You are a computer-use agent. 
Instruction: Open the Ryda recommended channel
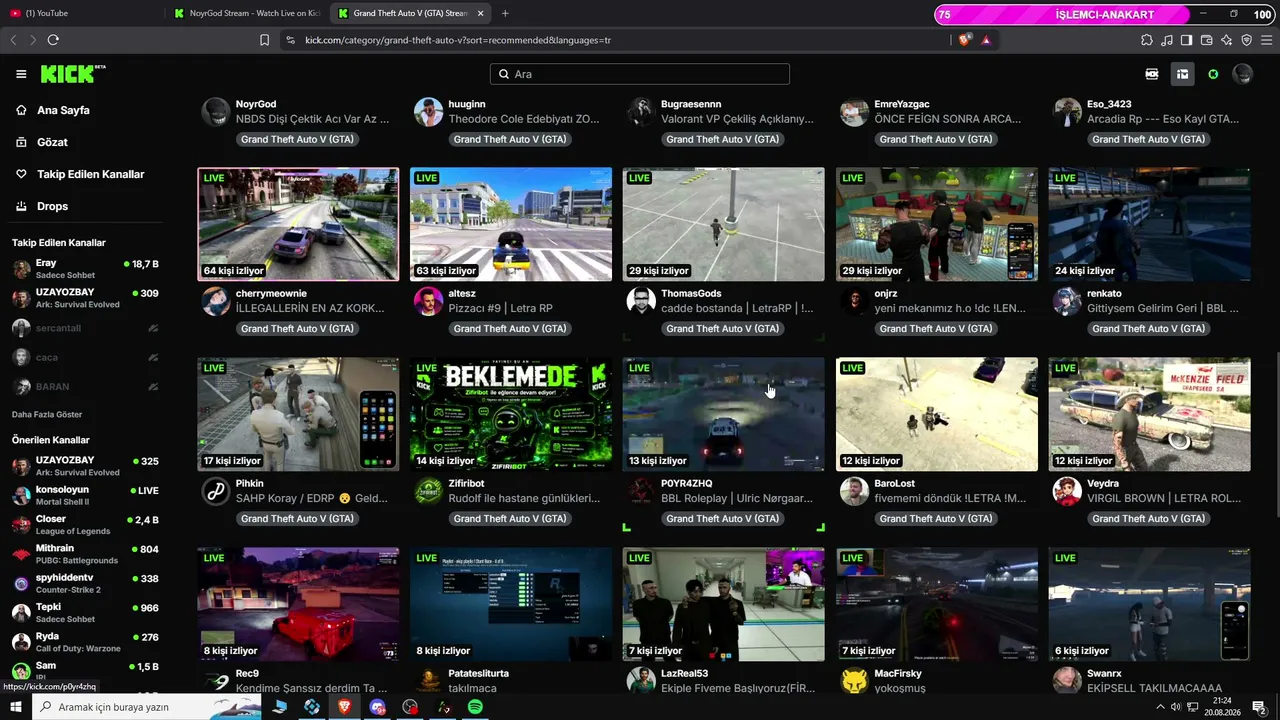point(85,642)
